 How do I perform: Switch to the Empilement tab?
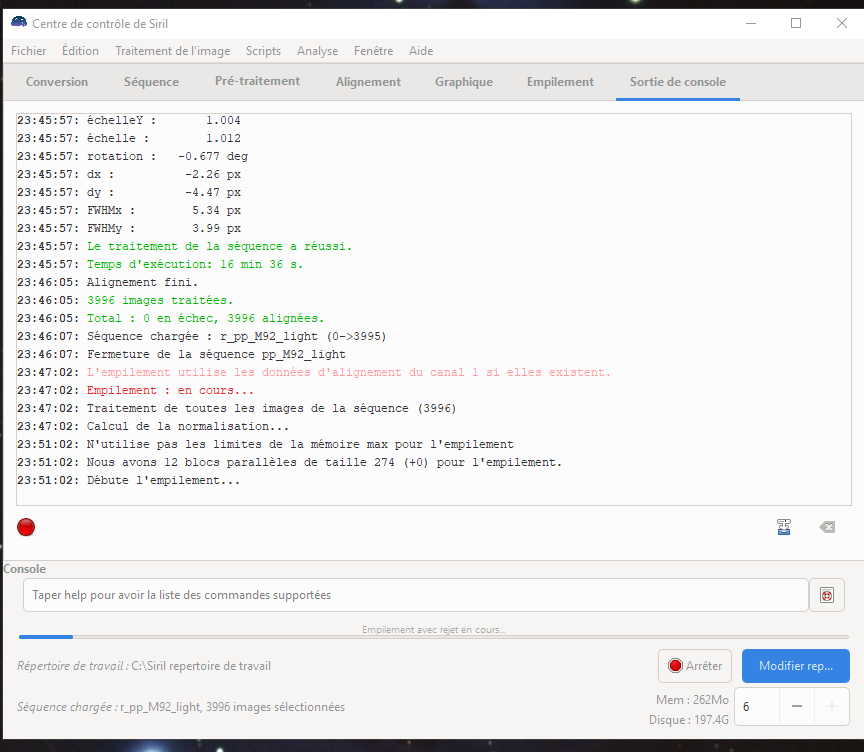560,82
